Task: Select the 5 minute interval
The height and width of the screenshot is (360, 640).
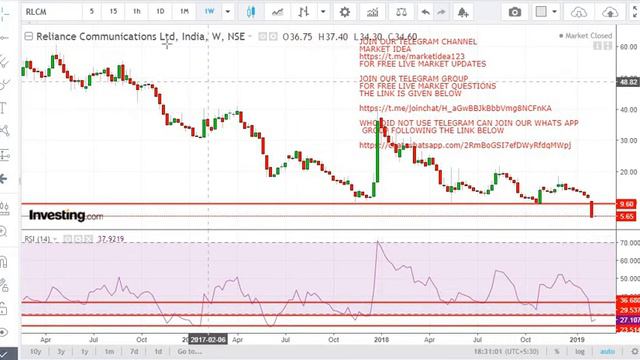Action: pyautogui.click(x=92, y=11)
